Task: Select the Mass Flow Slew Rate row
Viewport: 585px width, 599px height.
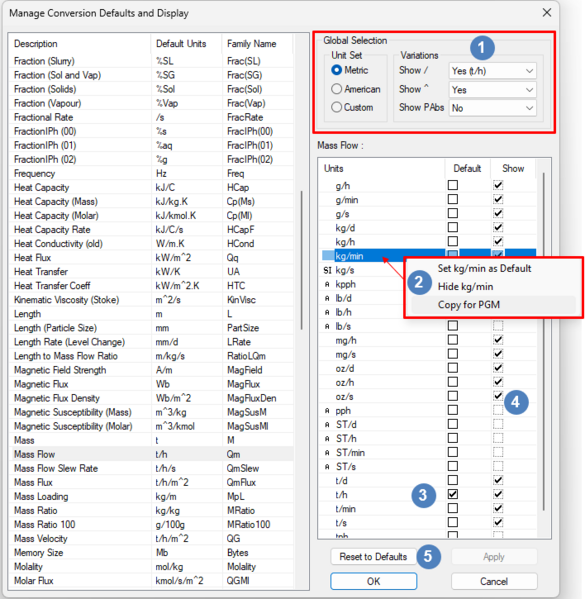Action: pos(152,468)
